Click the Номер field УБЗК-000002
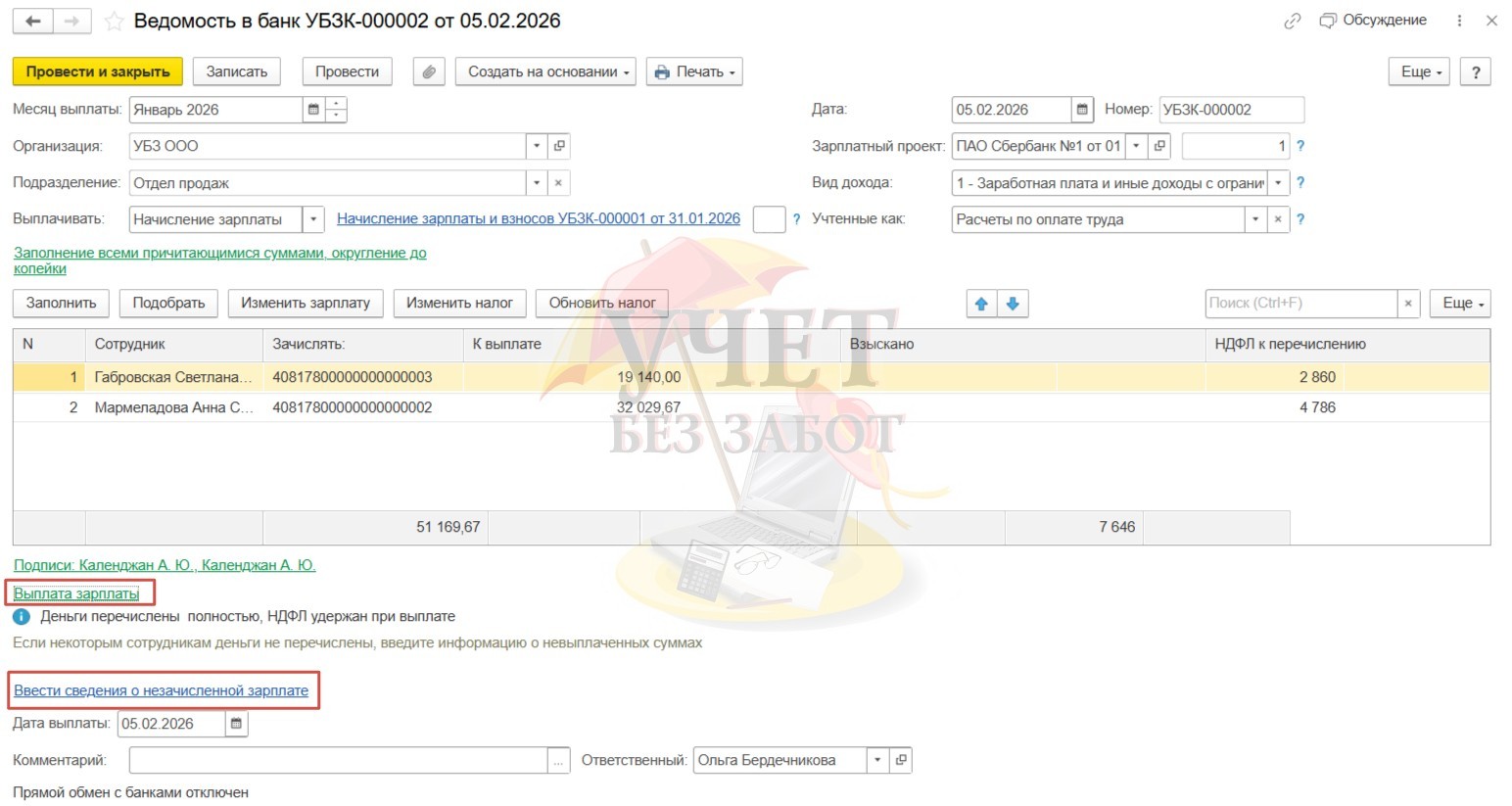The width and height of the screenshot is (1512, 806). [x=1231, y=110]
